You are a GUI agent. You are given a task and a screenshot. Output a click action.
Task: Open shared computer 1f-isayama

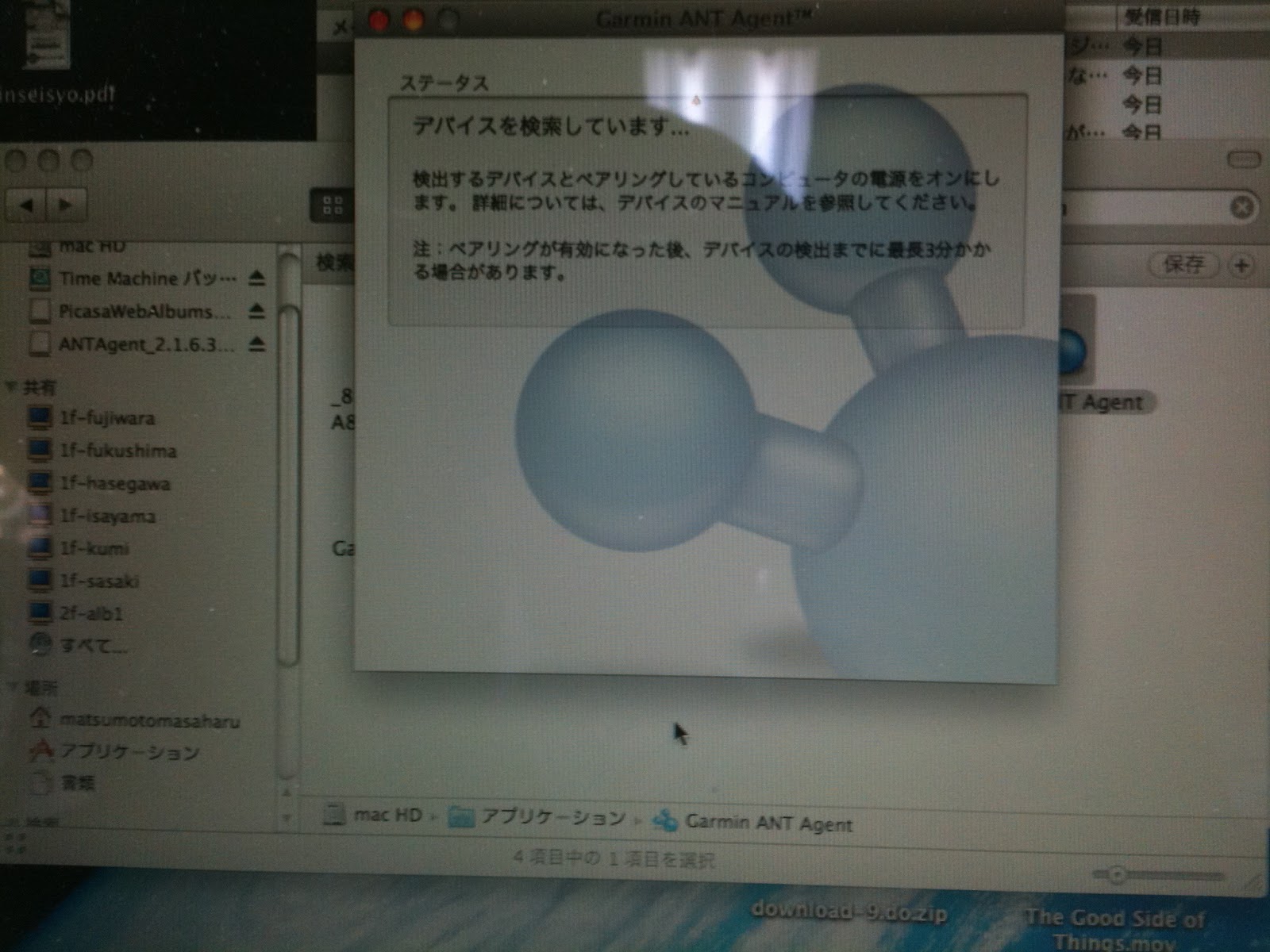tap(91, 516)
